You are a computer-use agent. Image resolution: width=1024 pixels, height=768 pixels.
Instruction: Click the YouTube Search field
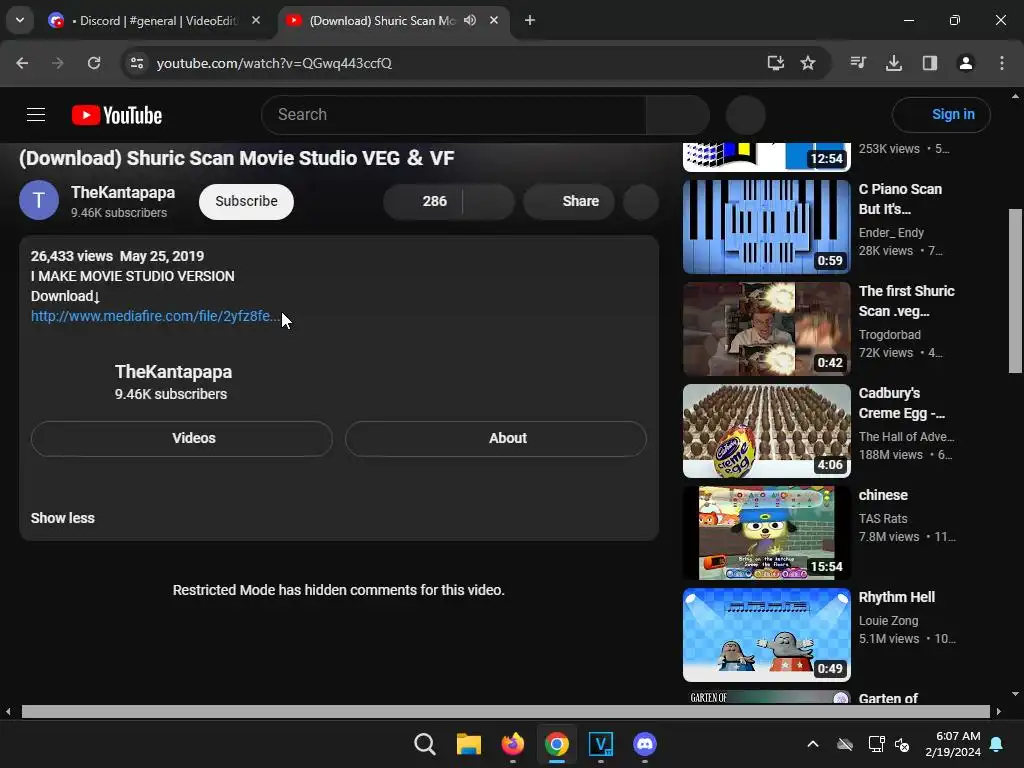(454, 115)
